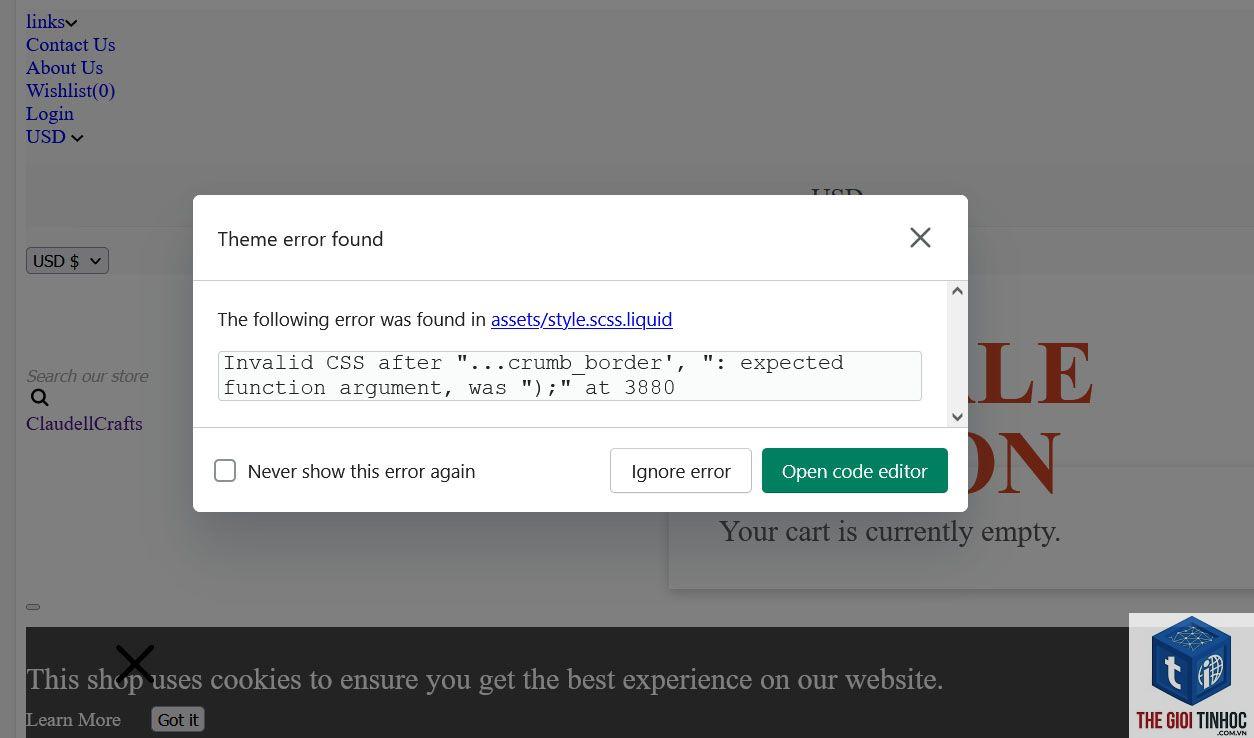Viewport: 1254px width, 738px height.
Task: Click the Search our store field
Action: point(87,376)
